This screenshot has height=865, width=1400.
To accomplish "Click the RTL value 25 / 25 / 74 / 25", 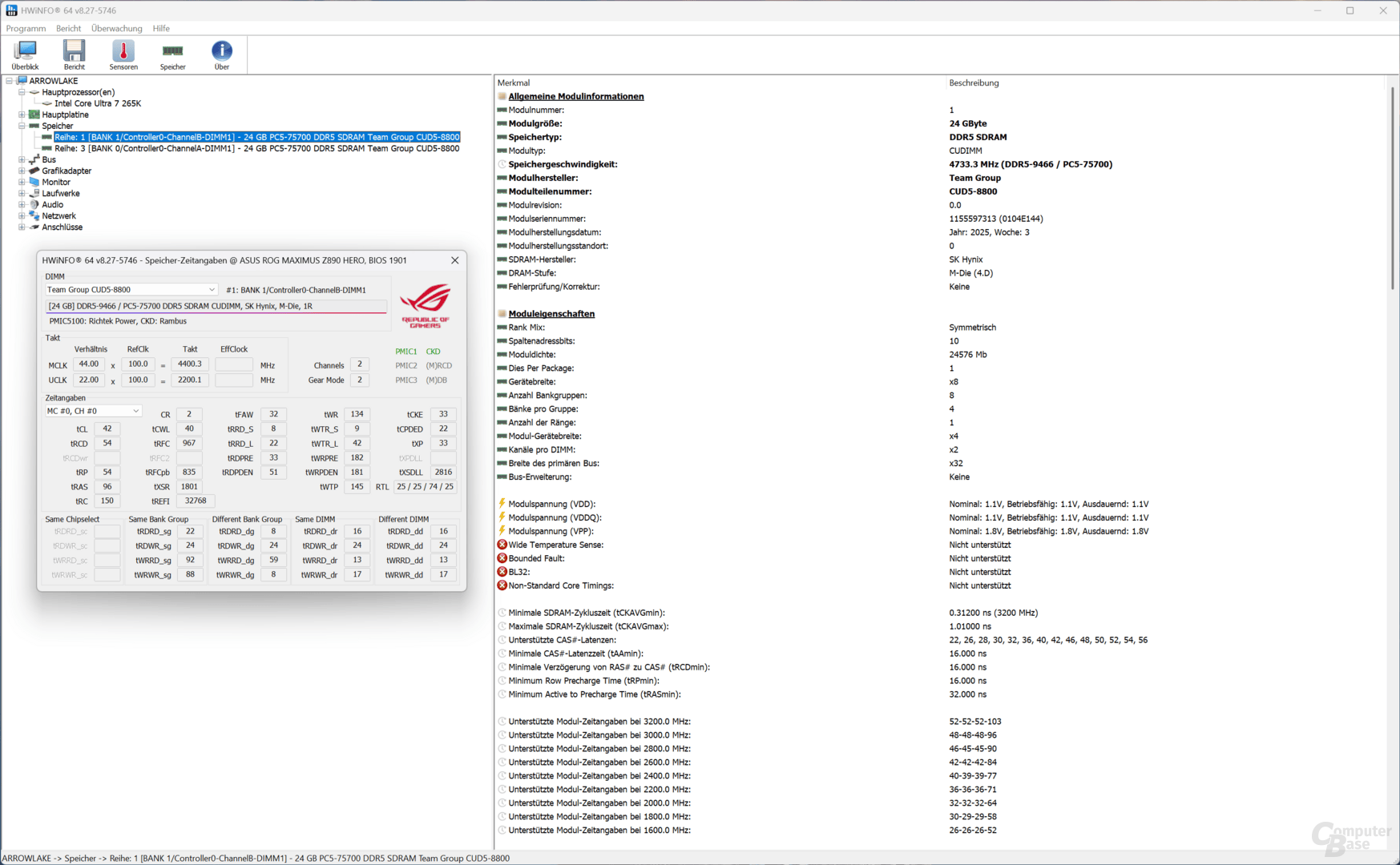I will tap(425, 486).
